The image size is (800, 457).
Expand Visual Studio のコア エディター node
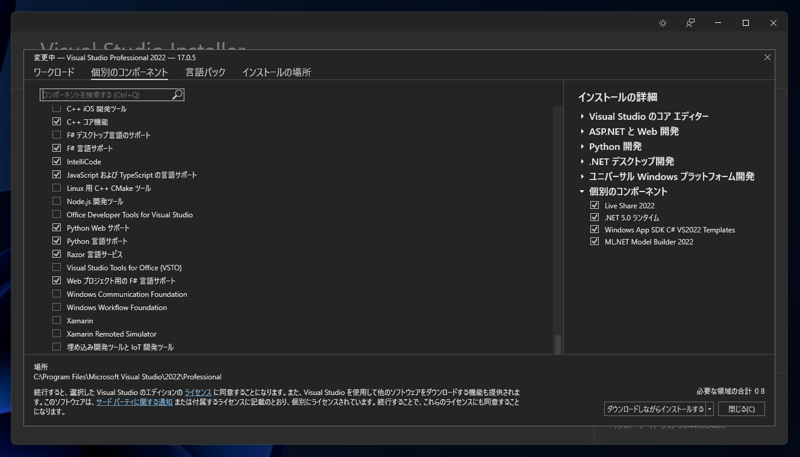(x=582, y=116)
